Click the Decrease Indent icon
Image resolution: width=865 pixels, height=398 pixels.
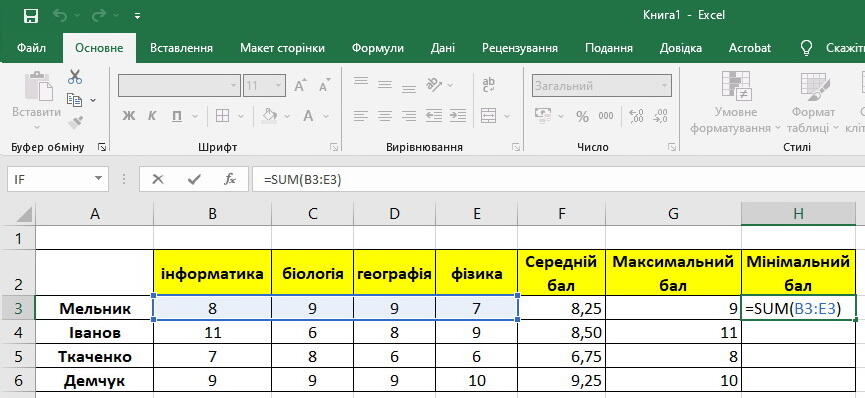(434, 116)
